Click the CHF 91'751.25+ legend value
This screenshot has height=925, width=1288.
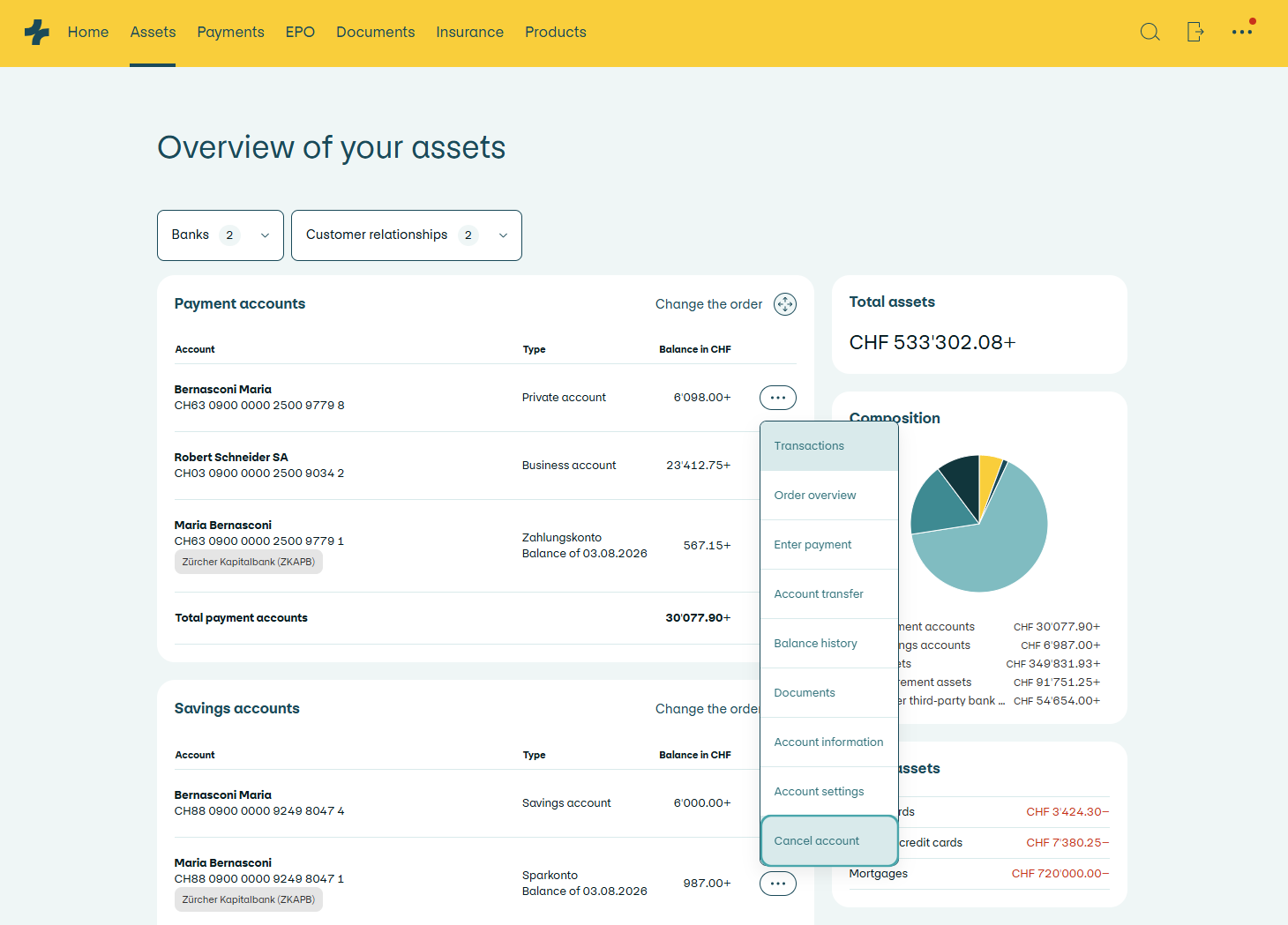click(x=1057, y=683)
